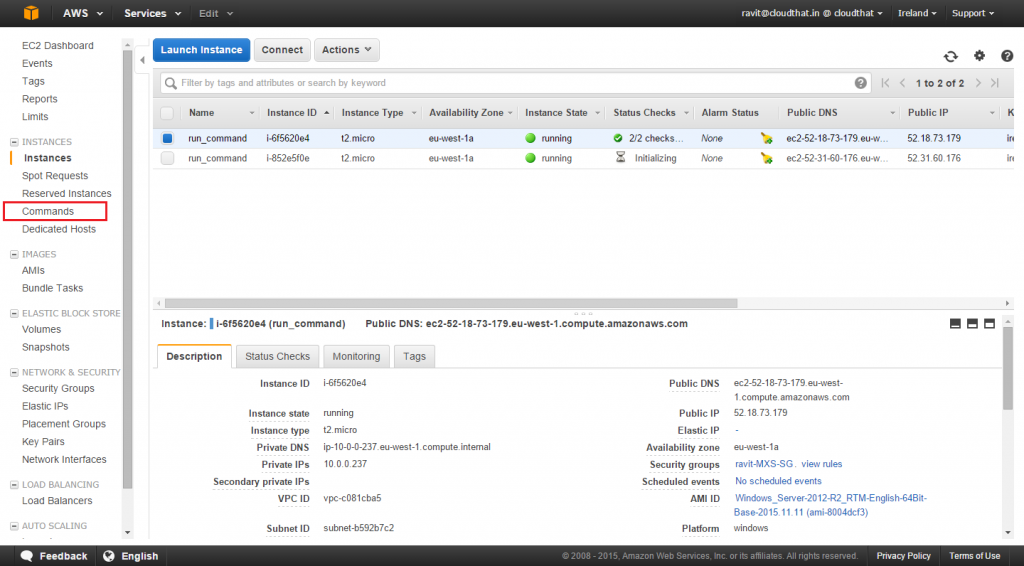
Task: Click alarm icon for instance i-6f5620e4
Action: (x=767, y=138)
